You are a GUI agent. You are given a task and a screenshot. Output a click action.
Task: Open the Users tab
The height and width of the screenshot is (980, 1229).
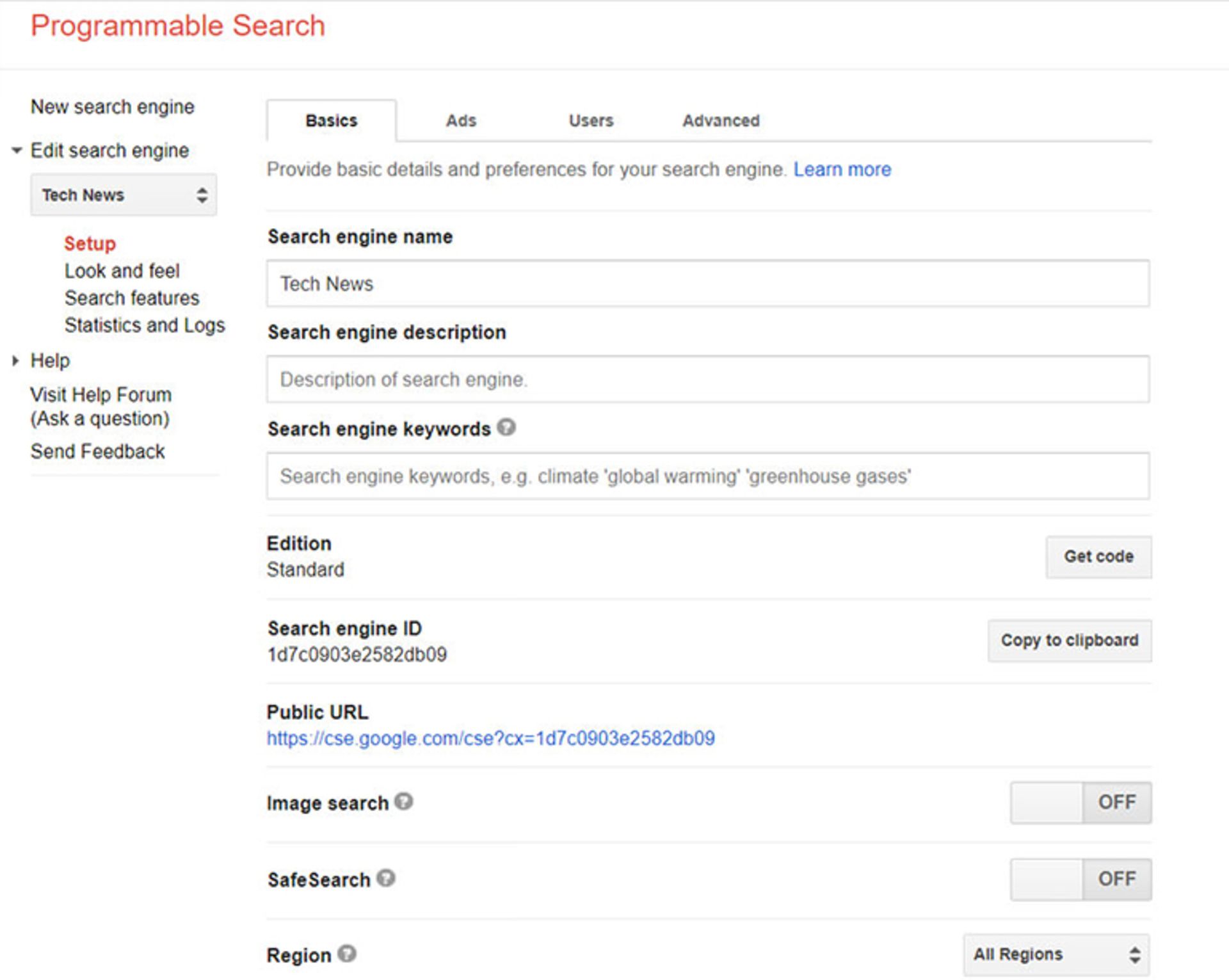[x=591, y=120]
